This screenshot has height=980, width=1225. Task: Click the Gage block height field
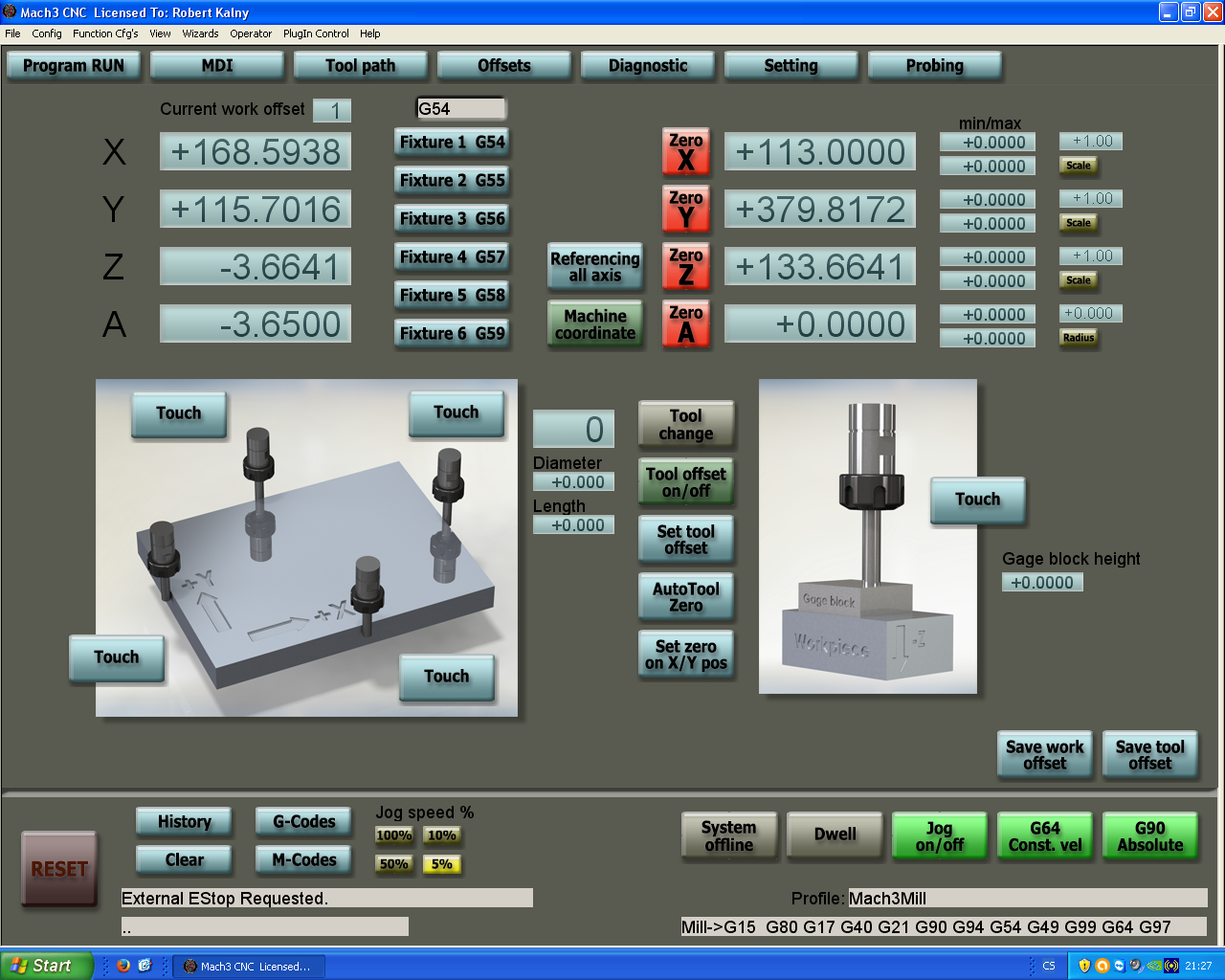1042,582
